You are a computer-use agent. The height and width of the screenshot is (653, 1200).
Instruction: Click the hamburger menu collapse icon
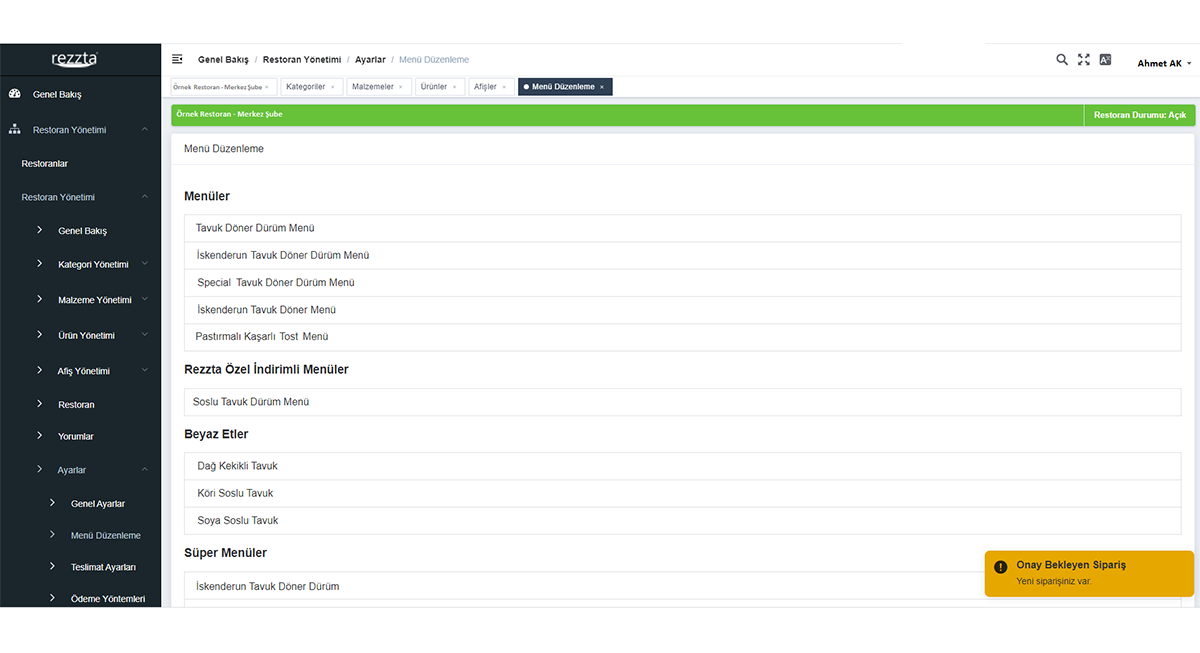point(177,60)
